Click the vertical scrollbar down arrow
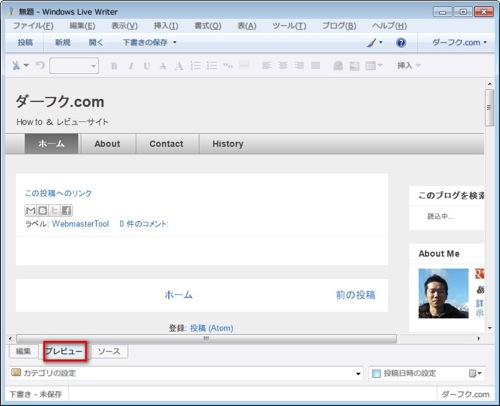500x406 pixels. pyautogui.click(x=490, y=328)
